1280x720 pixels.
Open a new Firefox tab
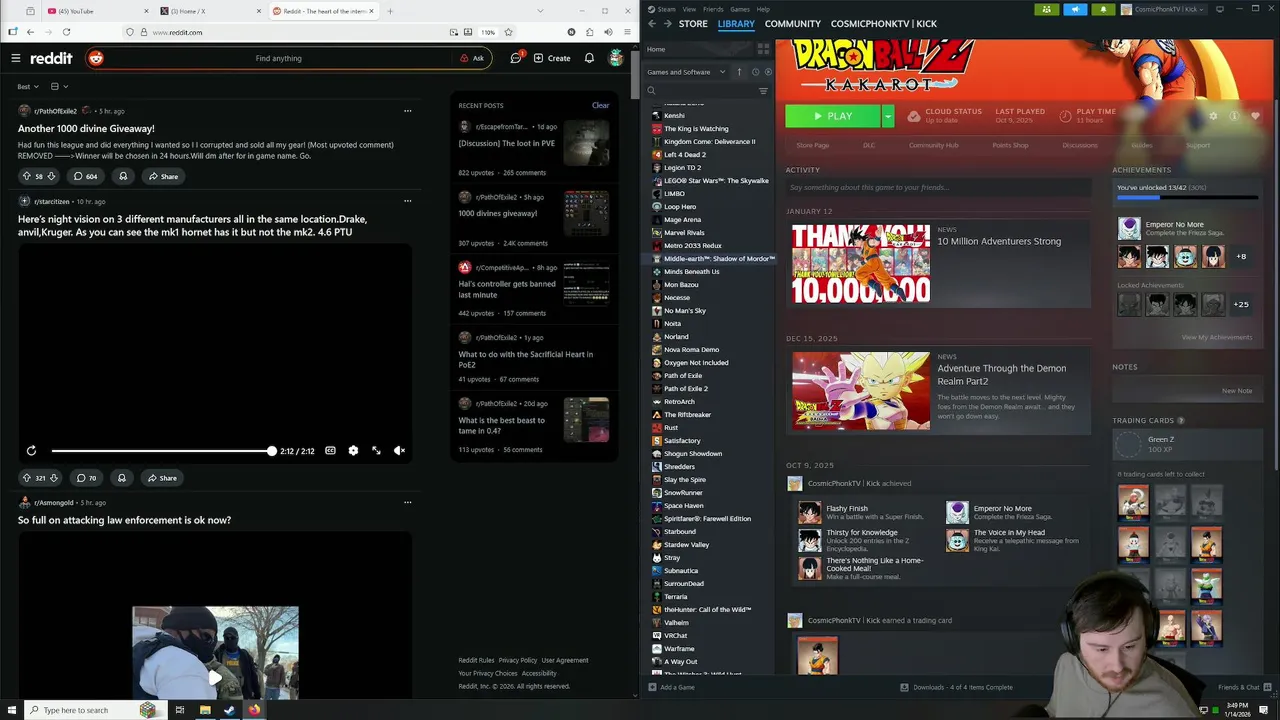(x=390, y=11)
